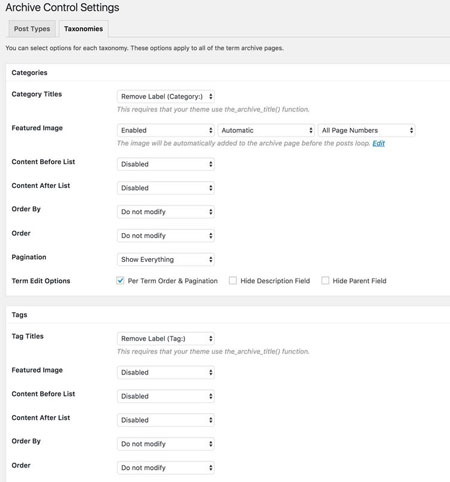Uncheck Per Term Order & Pagination
This screenshot has width=450, height=482.
pyautogui.click(x=120, y=281)
